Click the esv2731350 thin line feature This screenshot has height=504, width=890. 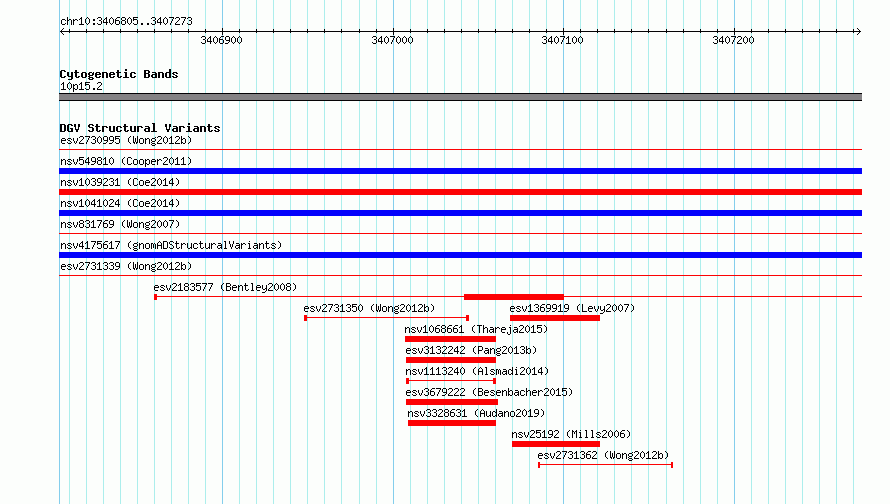(387, 318)
